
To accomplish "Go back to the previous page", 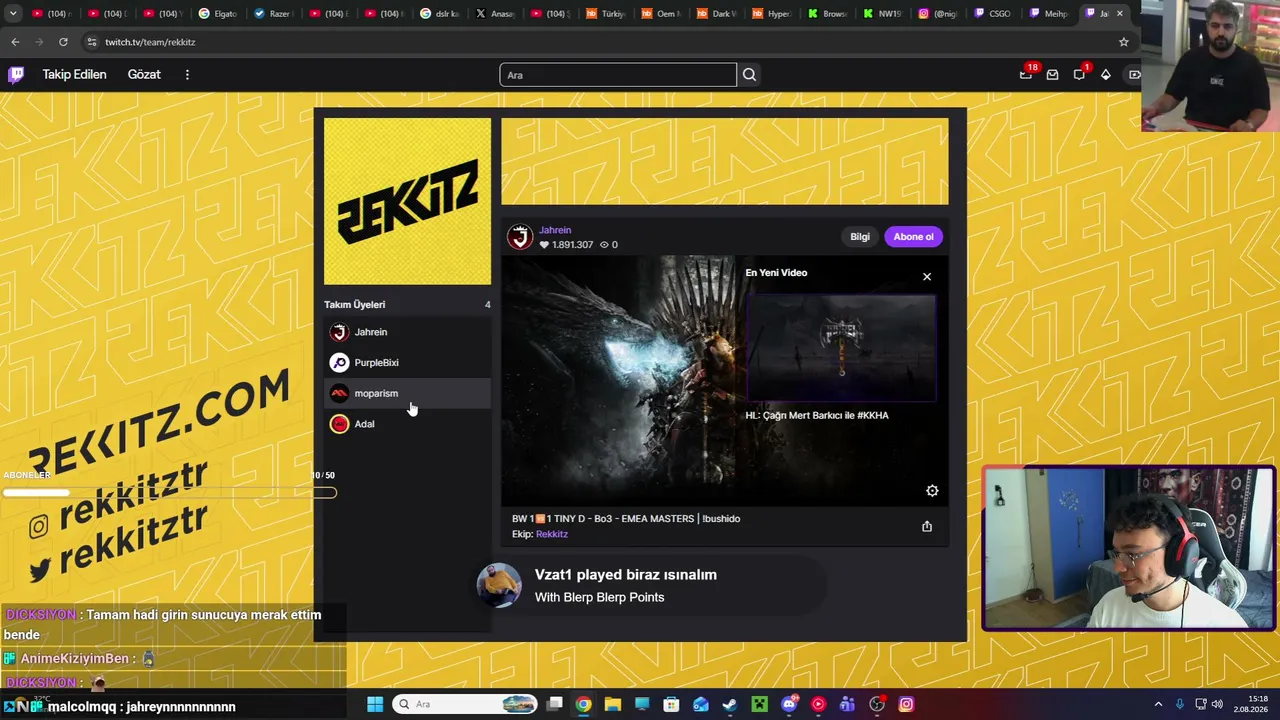I will pyautogui.click(x=15, y=42).
